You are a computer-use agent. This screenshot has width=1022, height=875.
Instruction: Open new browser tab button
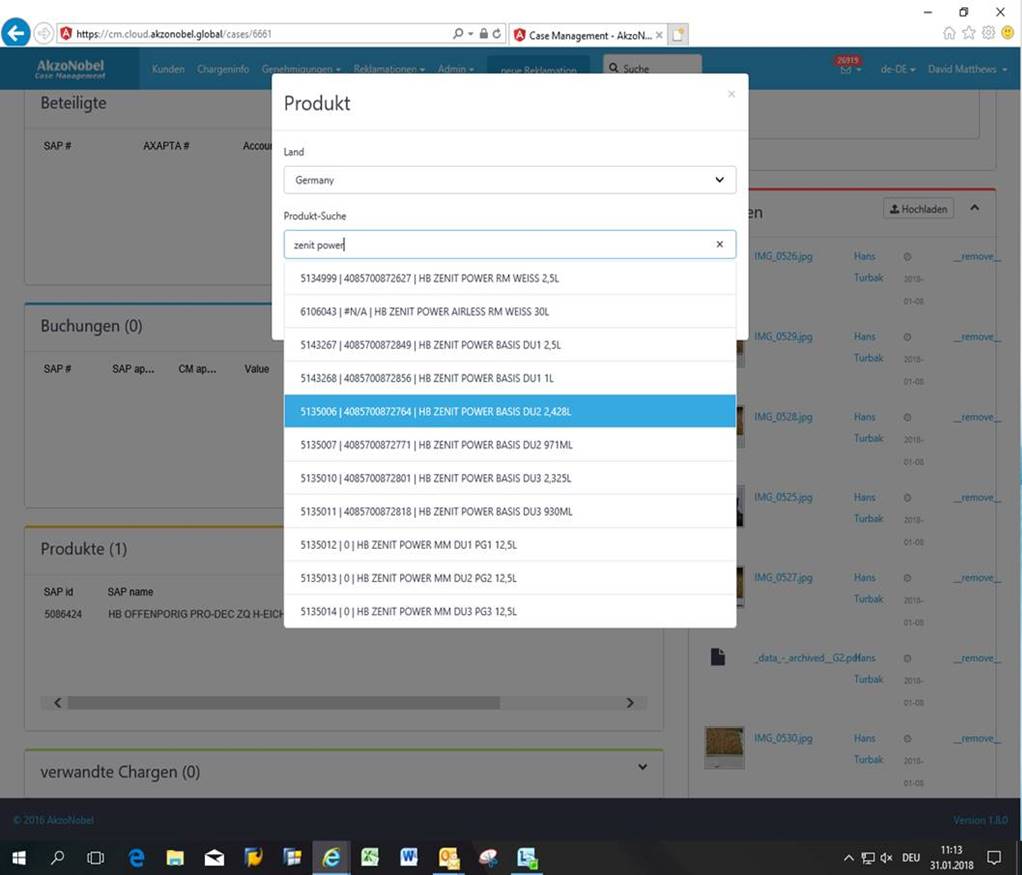[679, 35]
